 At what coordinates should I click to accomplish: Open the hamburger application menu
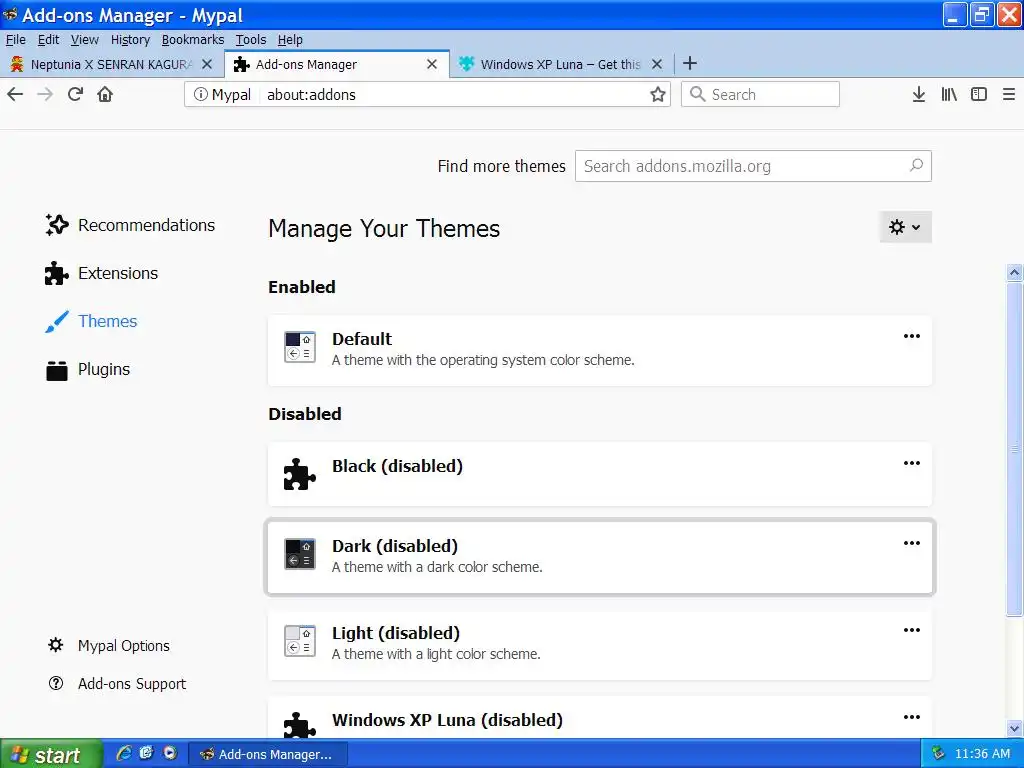click(x=1009, y=95)
